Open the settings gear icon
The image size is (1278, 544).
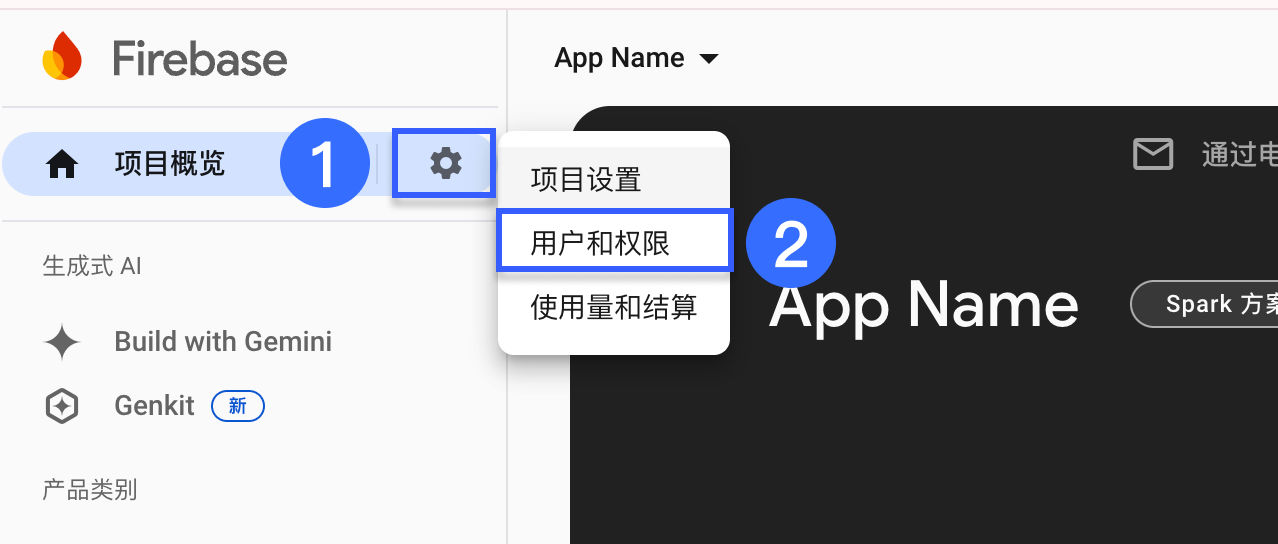coord(445,162)
